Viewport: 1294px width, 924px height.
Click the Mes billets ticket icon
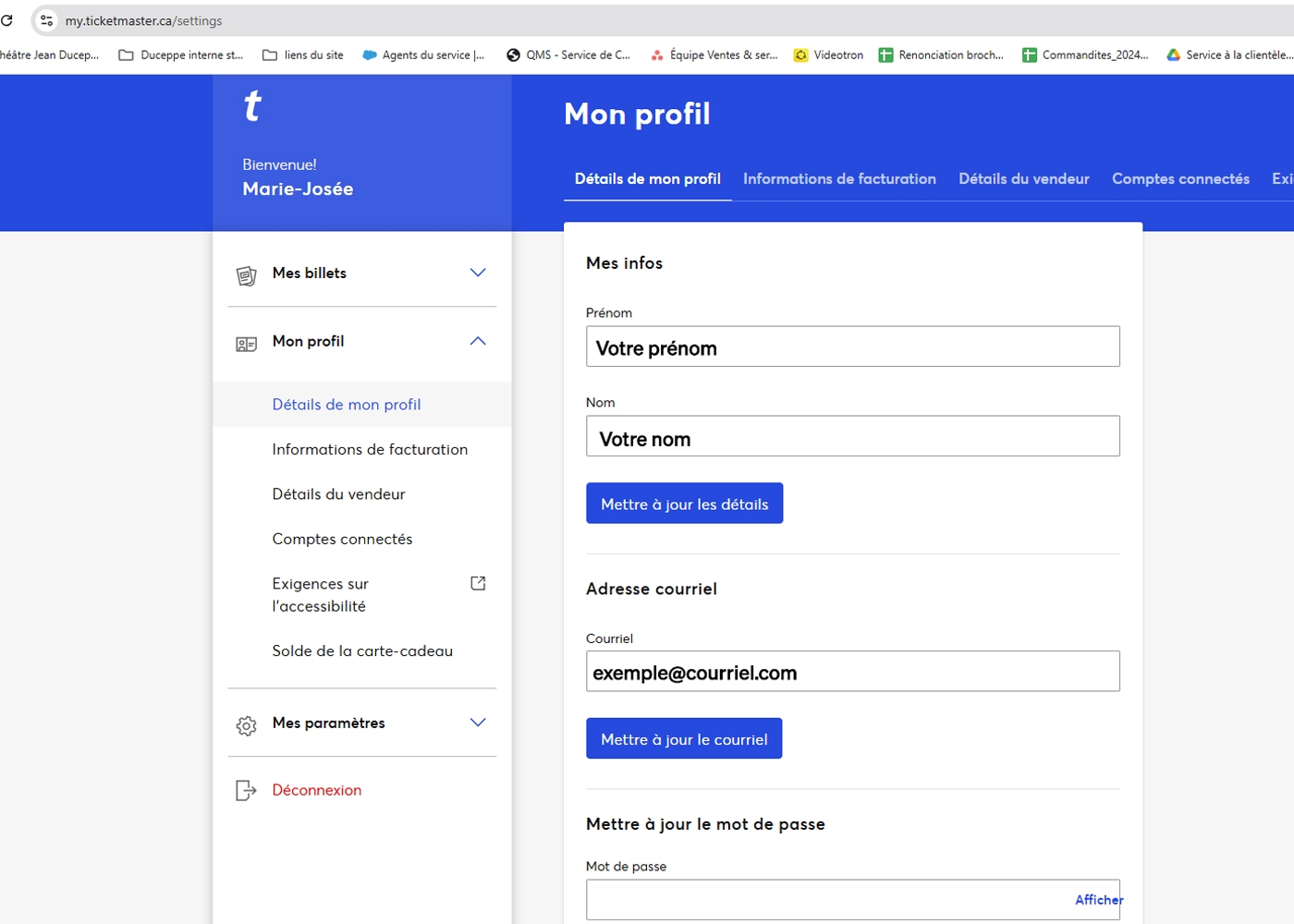tap(246, 275)
